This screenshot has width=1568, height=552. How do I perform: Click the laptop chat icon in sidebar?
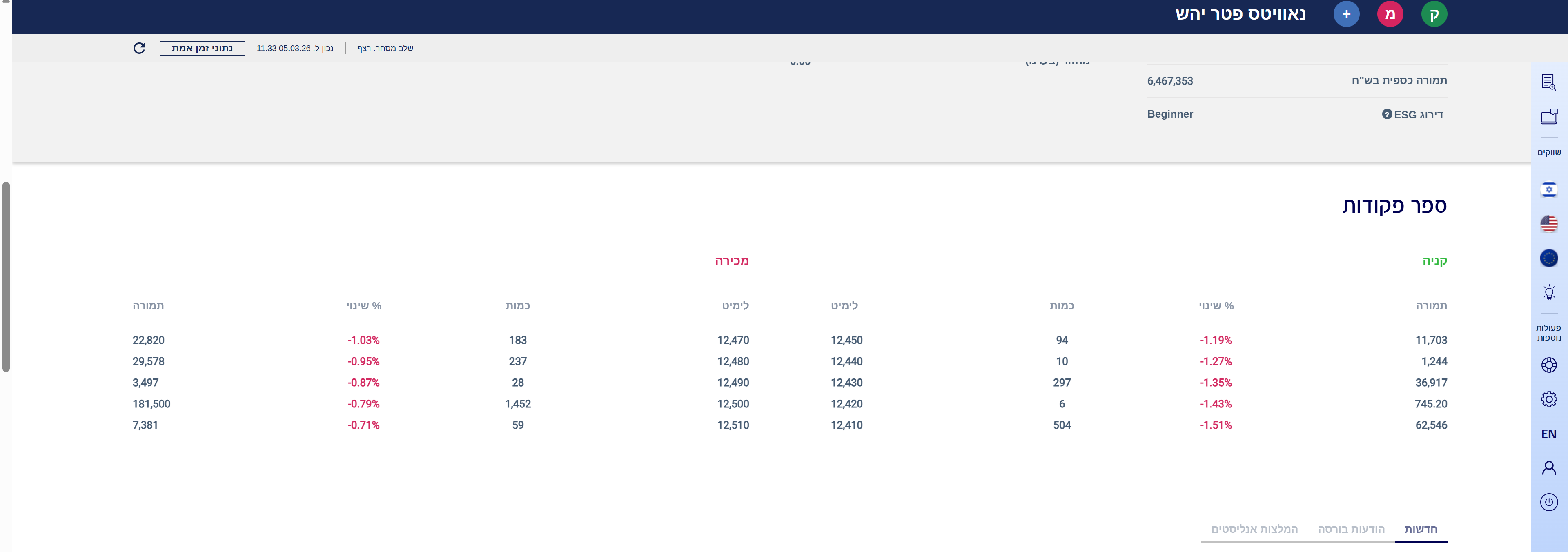click(x=1548, y=116)
